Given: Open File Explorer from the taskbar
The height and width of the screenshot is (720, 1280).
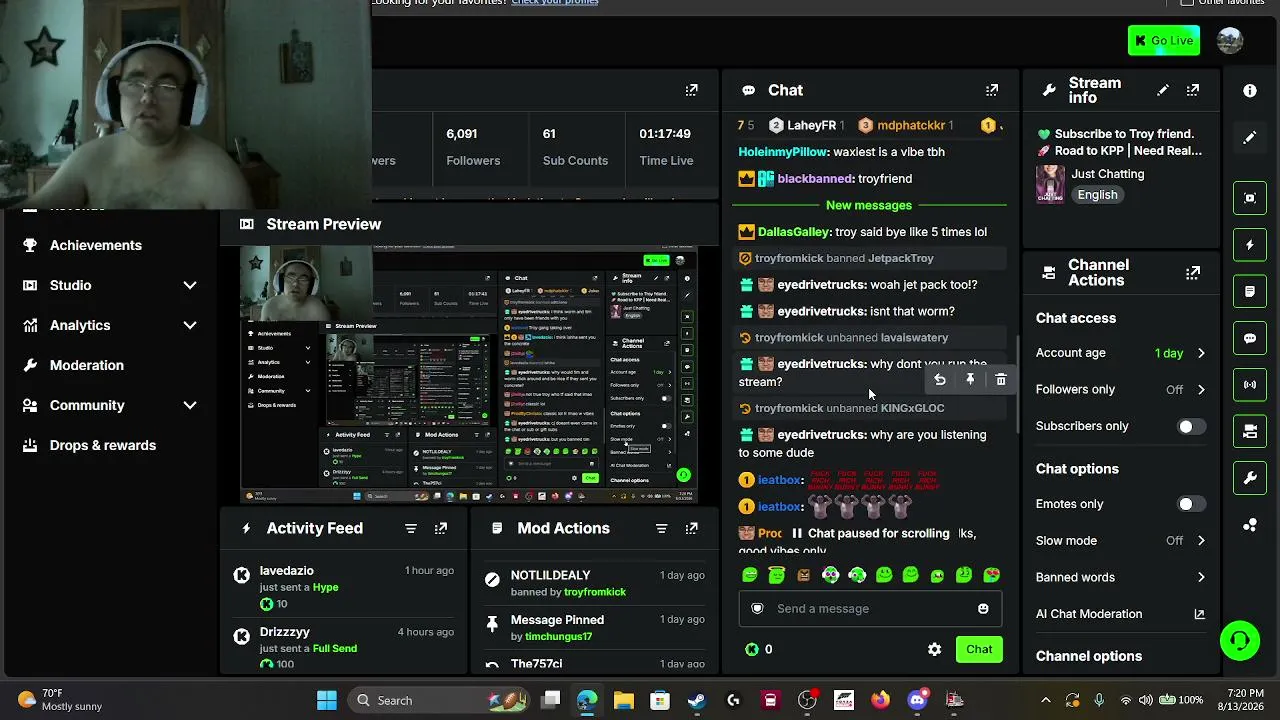Looking at the screenshot, I should click(623, 700).
